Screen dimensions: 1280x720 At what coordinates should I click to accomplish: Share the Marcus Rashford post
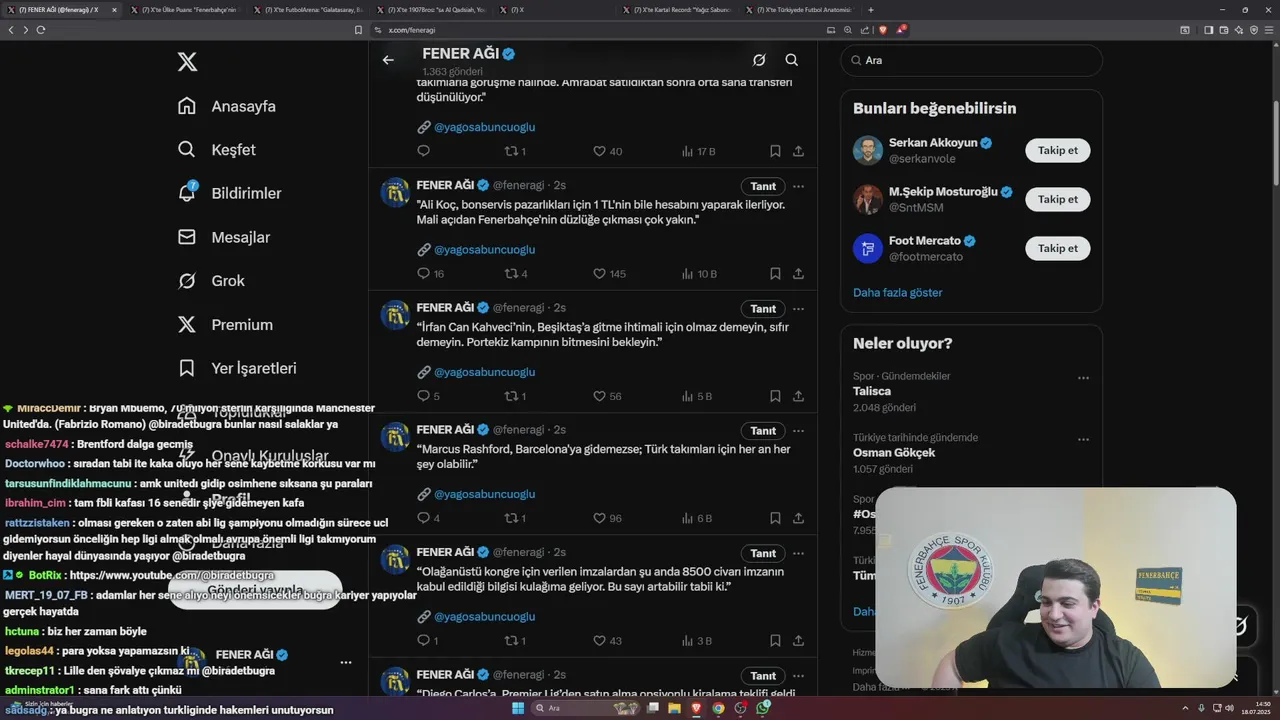[x=798, y=518]
